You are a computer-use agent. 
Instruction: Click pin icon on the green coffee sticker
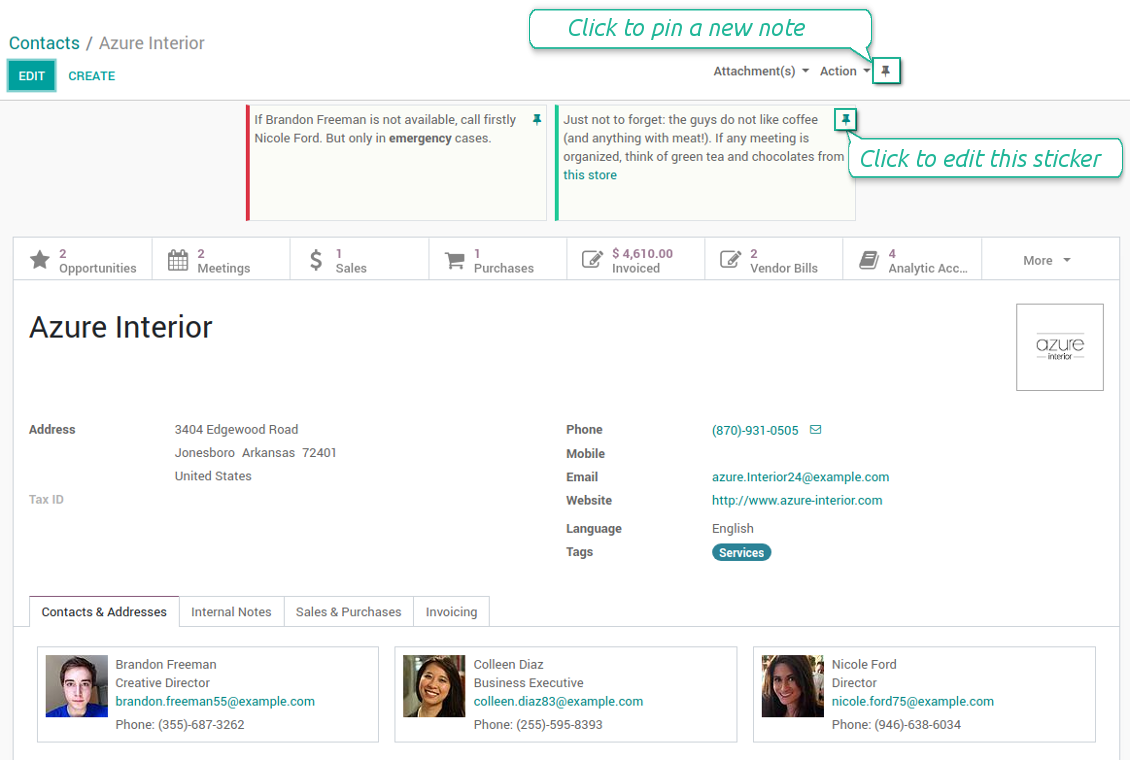[845, 119]
